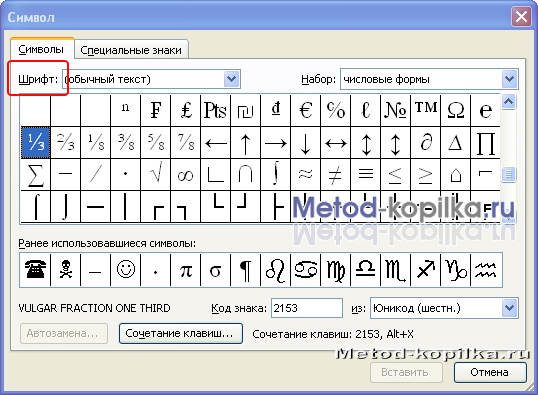Choose the identical to ≡ symbol
Image resolution: width=538 pixels, height=395 pixels.
click(x=365, y=175)
